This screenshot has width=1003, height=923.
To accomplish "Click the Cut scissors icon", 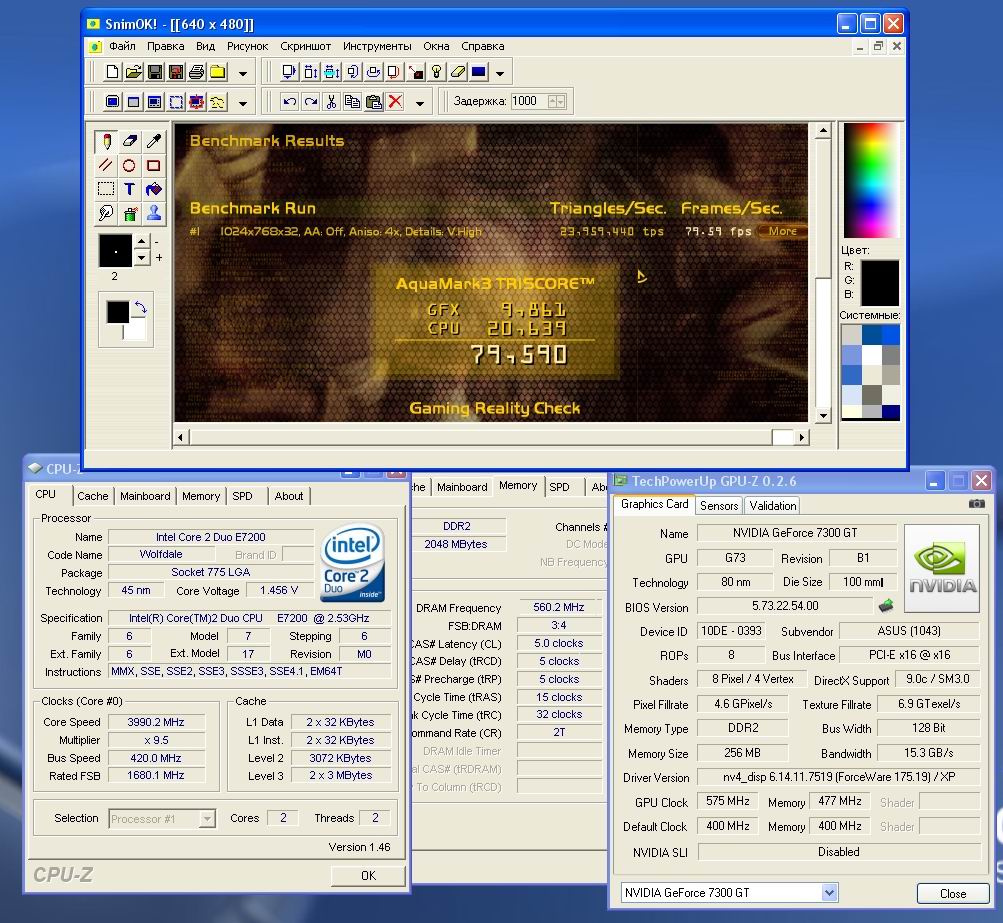I will (x=331, y=102).
